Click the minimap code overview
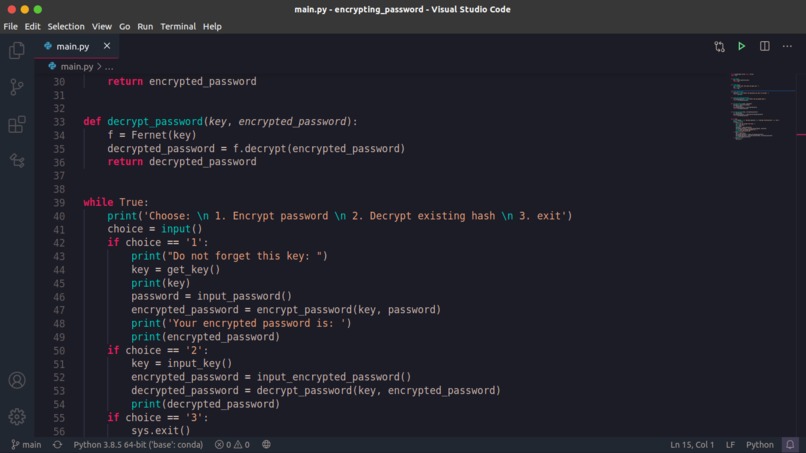806x453 pixels. (763, 107)
